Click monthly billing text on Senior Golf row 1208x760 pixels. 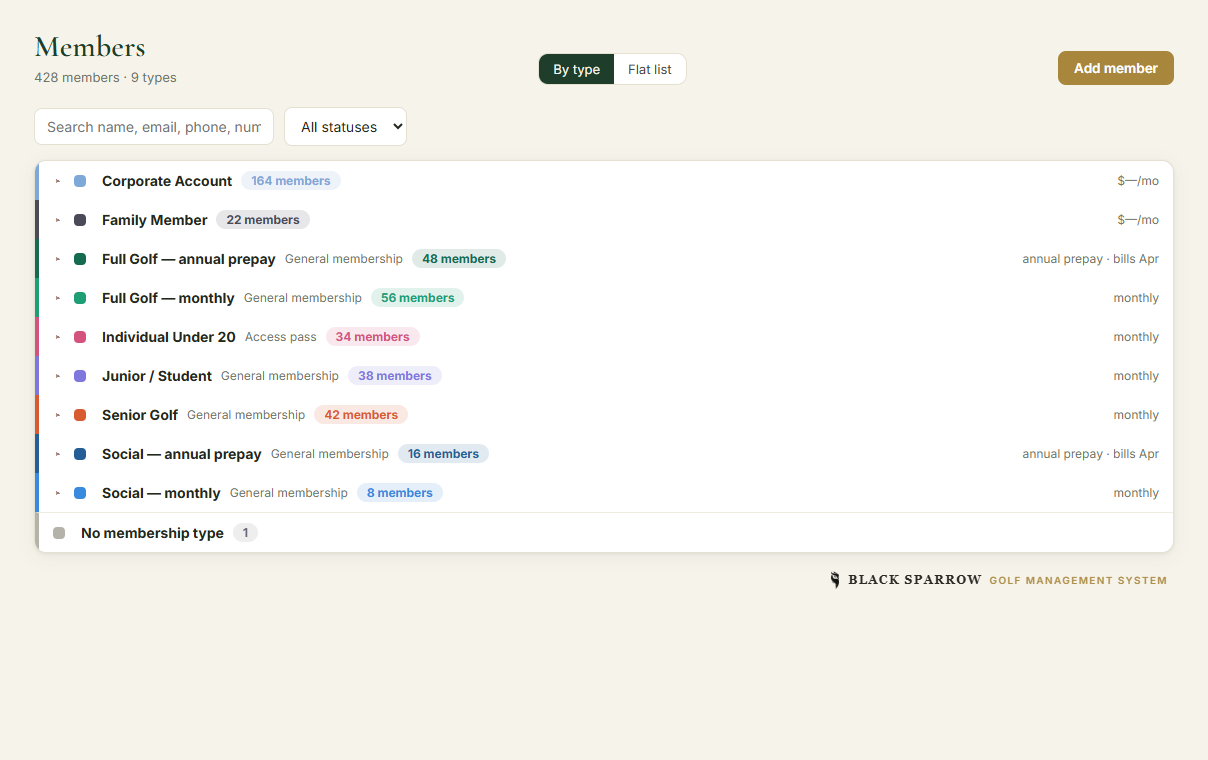click(x=1136, y=415)
